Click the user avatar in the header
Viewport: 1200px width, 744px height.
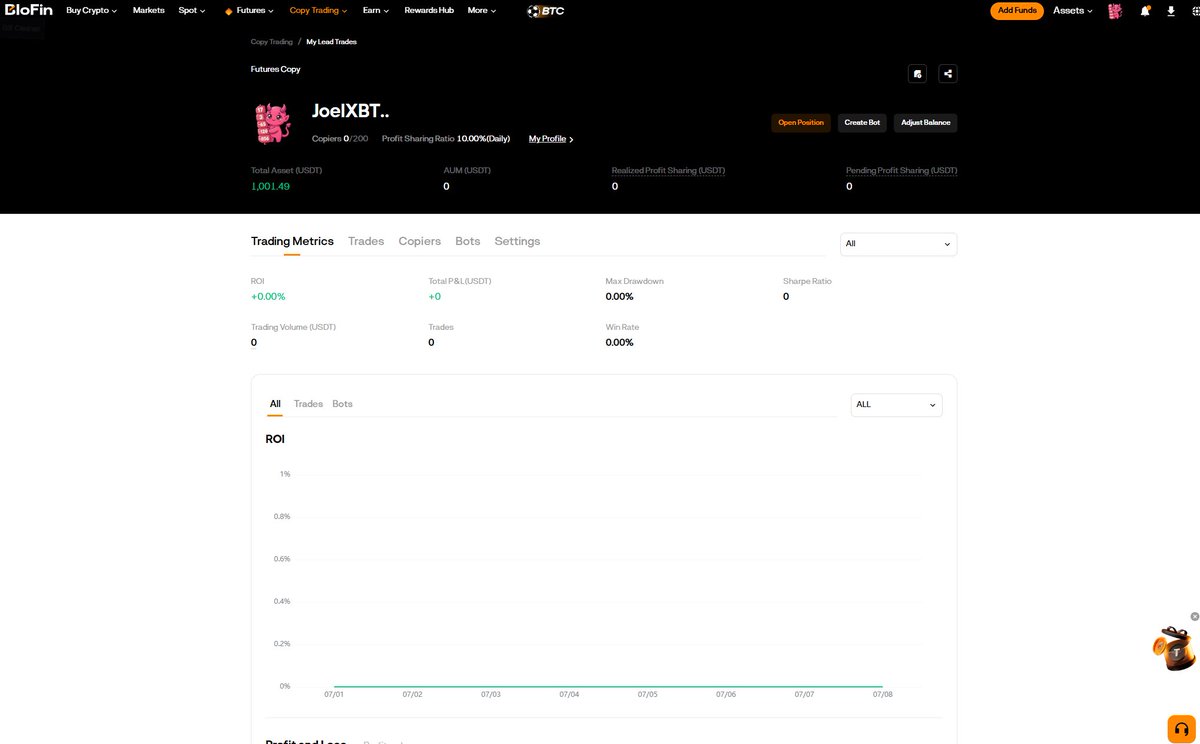point(1115,11)
